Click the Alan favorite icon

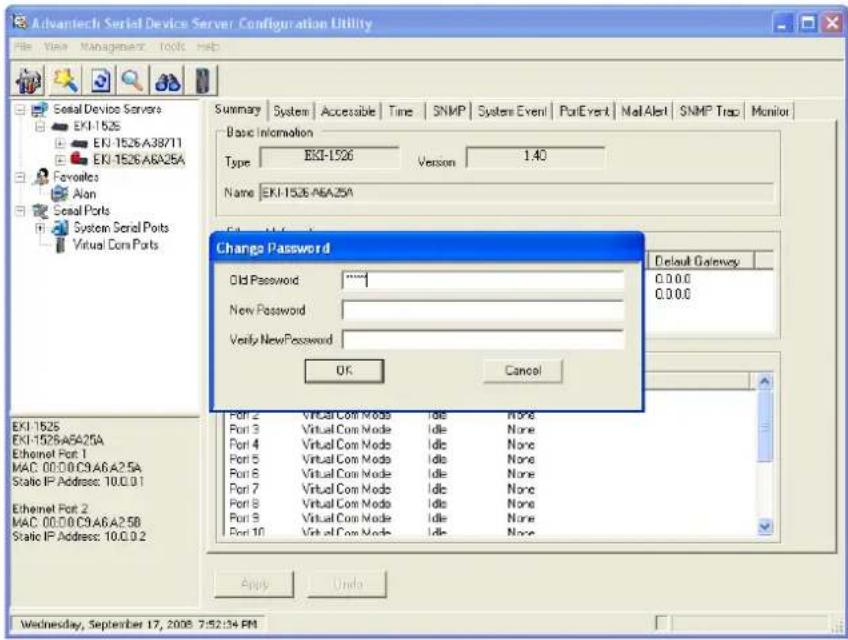pos(59,194)
